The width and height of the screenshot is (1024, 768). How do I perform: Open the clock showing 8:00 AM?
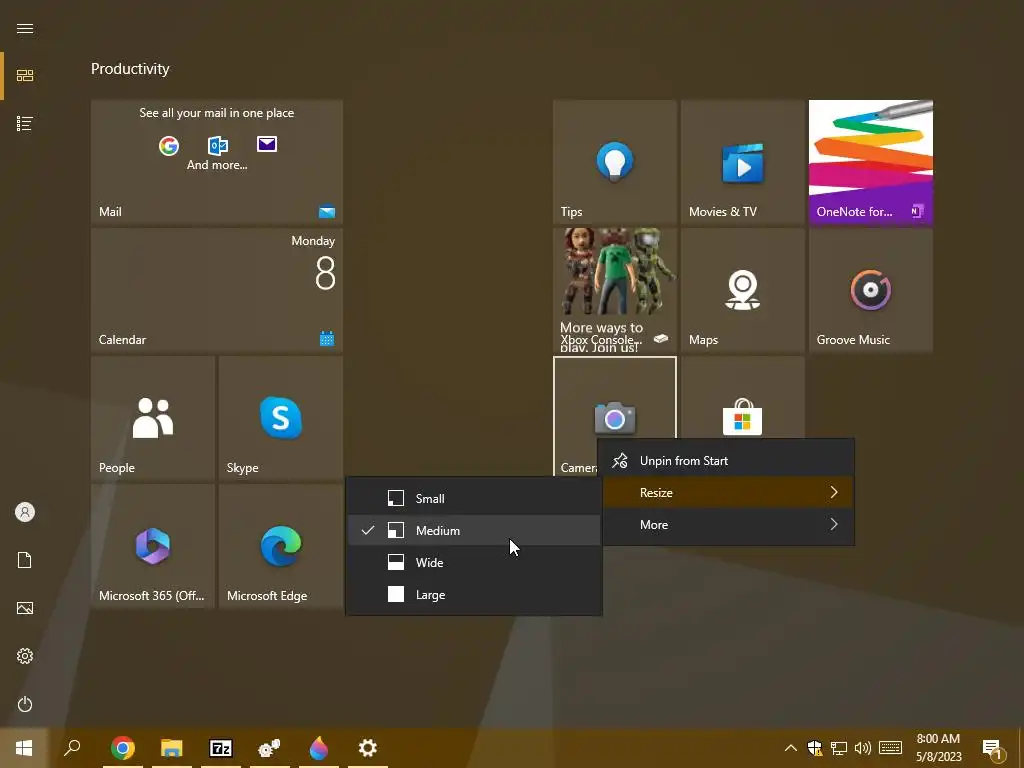coord(938,748)
